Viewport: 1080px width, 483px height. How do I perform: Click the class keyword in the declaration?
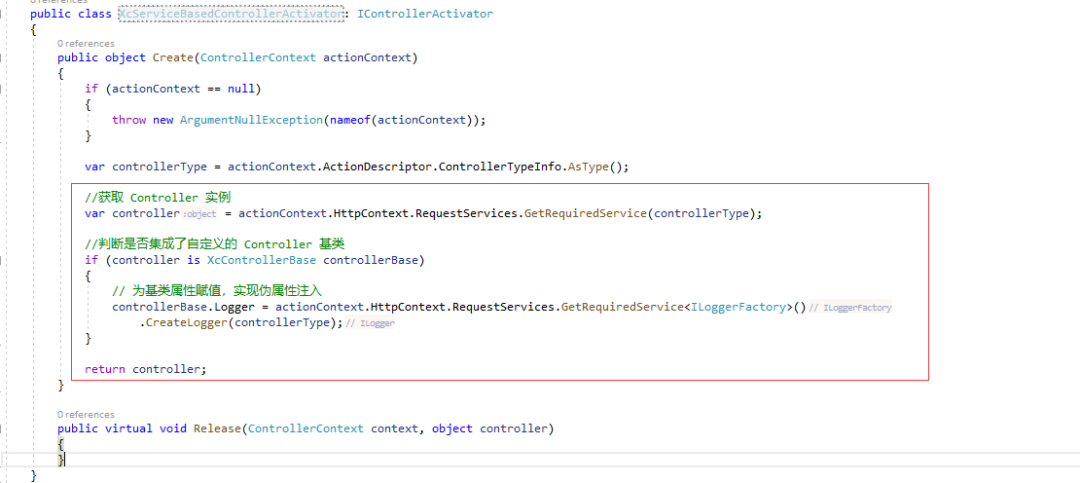(x=95, y=14)
